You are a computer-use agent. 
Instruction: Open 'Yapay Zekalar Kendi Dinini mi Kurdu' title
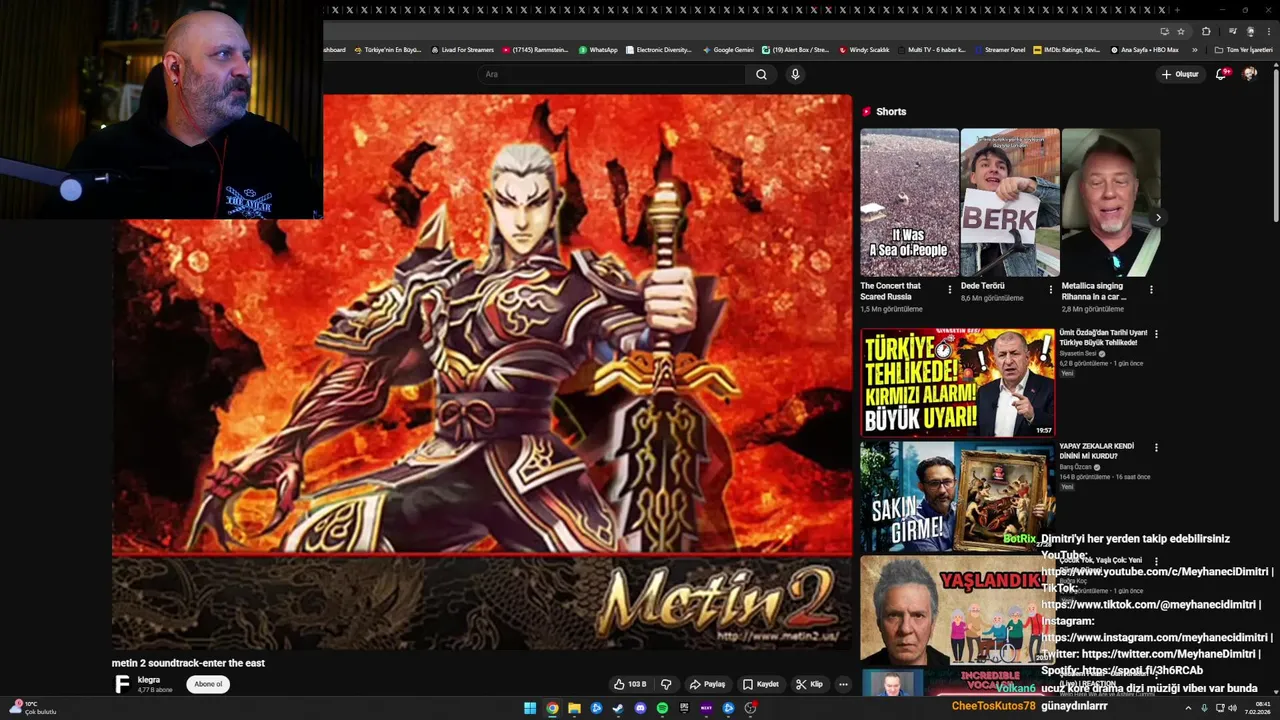click(x=1096, y=451)
